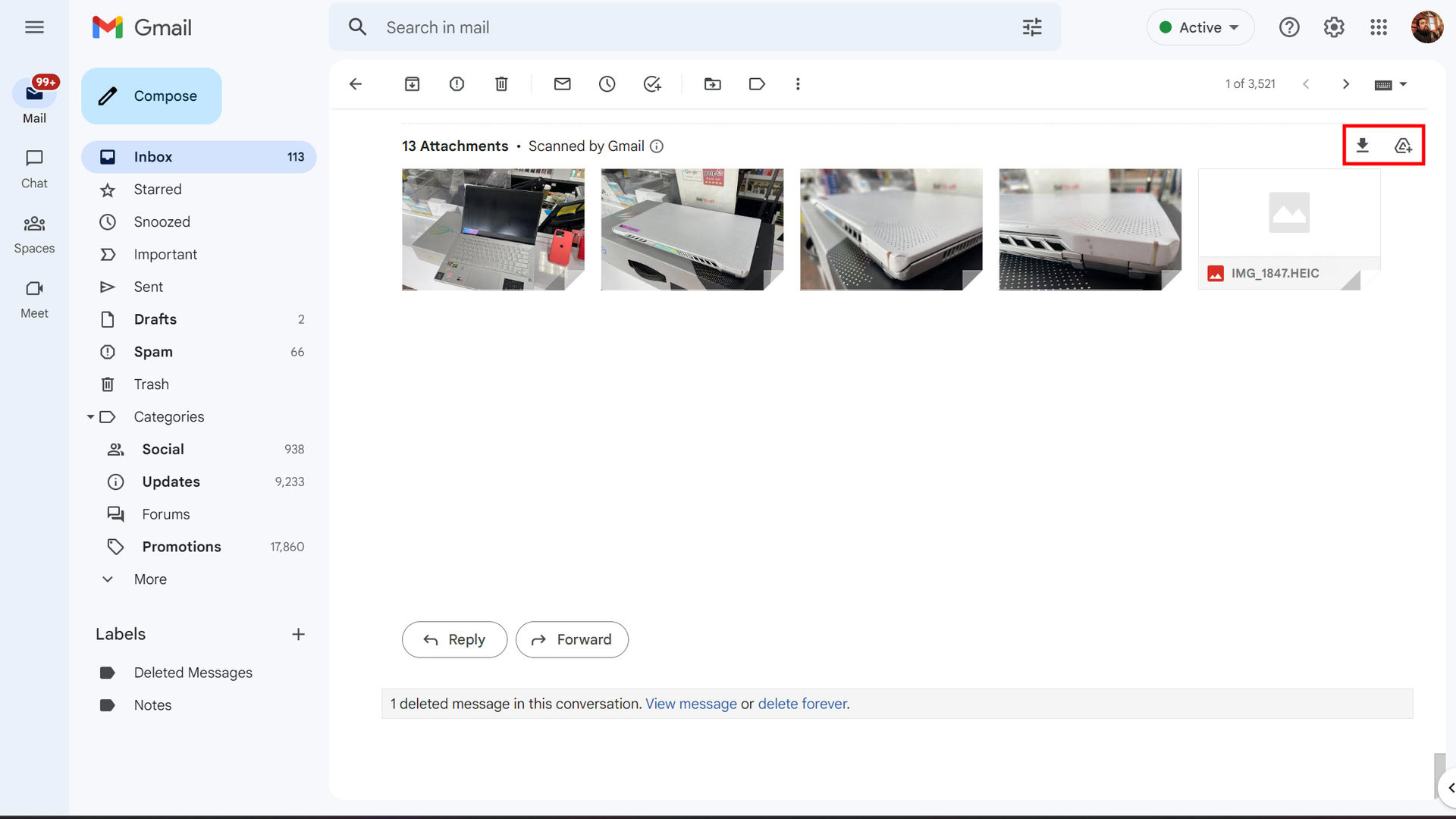Snooze this conversation
Image resolution: width=1456 pixels, height=819 pixels.
607,84
